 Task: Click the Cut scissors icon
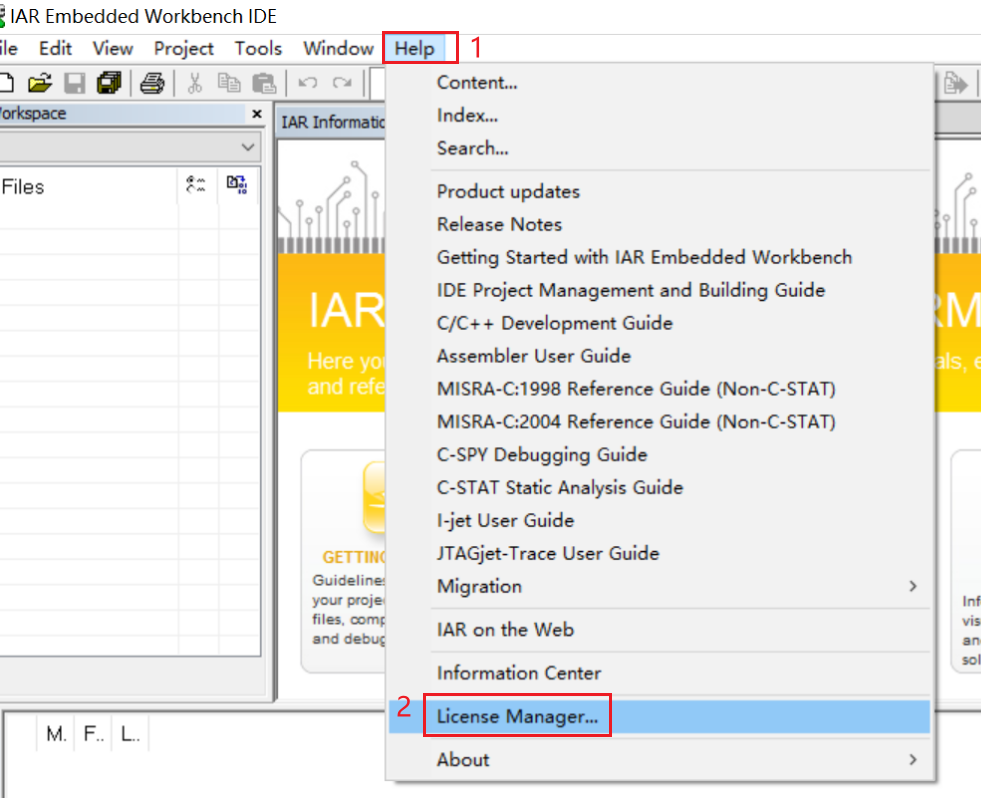(x=195, y=83)
